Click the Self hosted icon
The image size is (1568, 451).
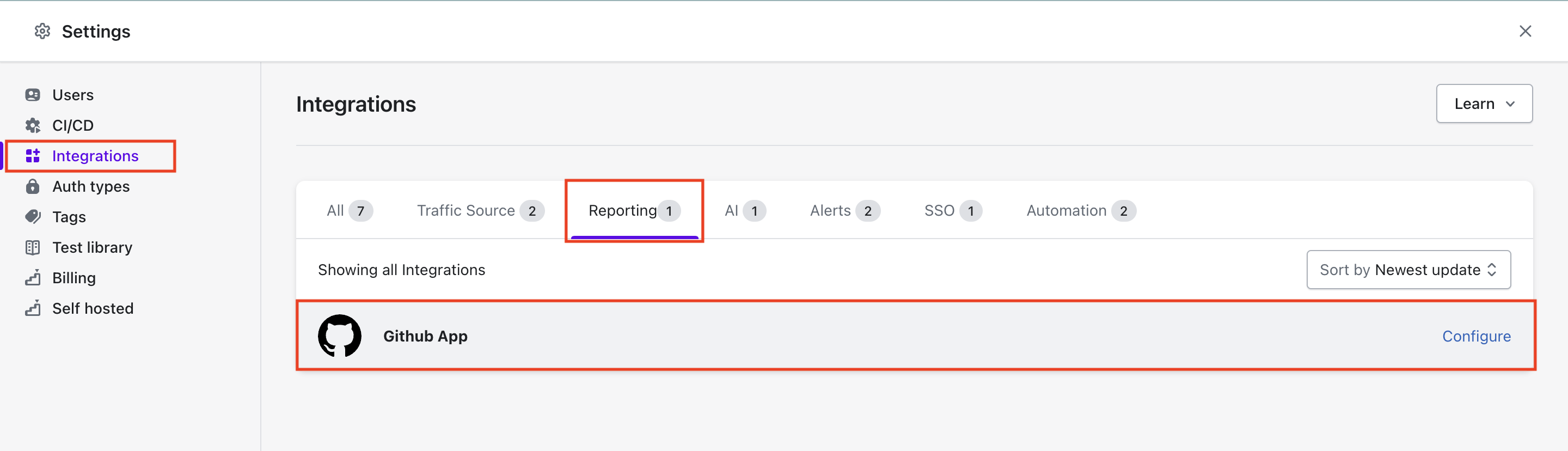click(x=33, y=309)
